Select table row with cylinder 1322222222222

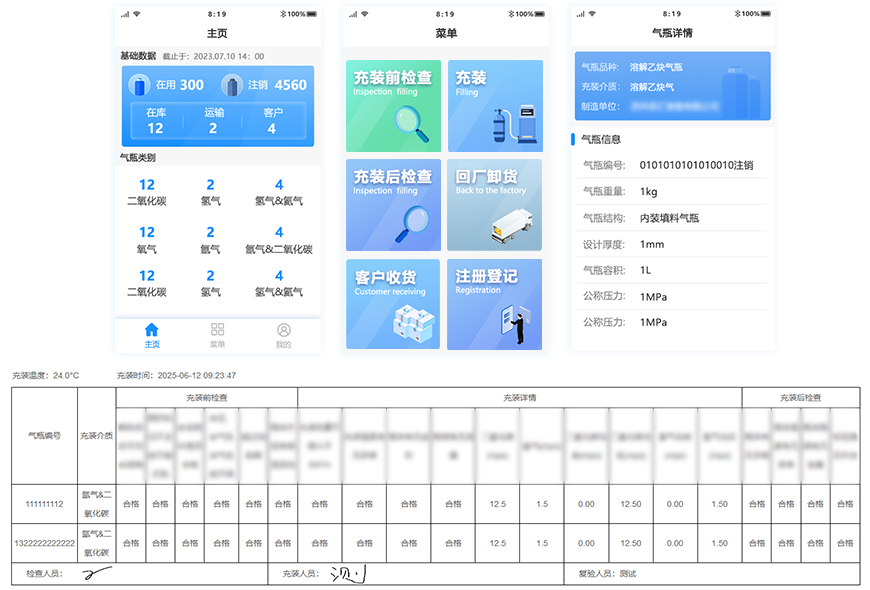tap(43, 543)
